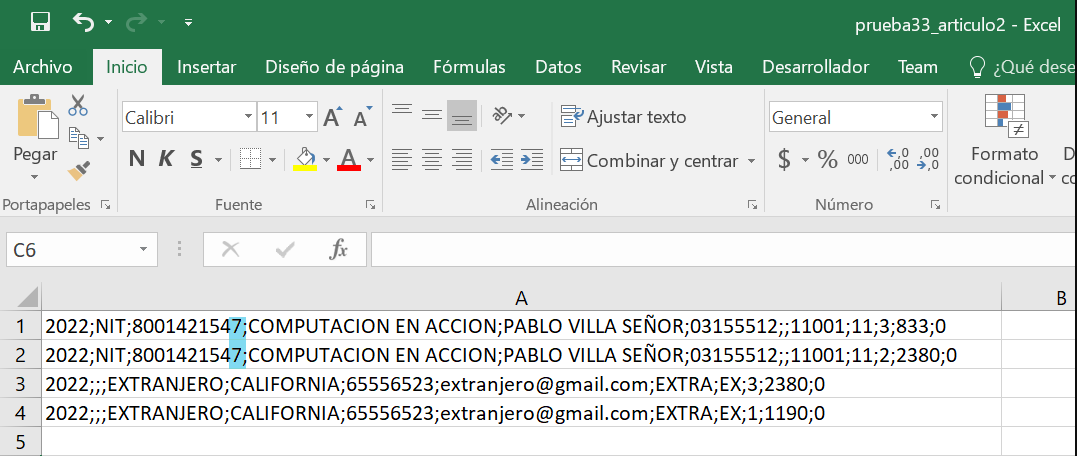The height and width of the screenshot is (456, 1077).
Task: Toggle italic with the K button
Action: [x=166, y=160]
